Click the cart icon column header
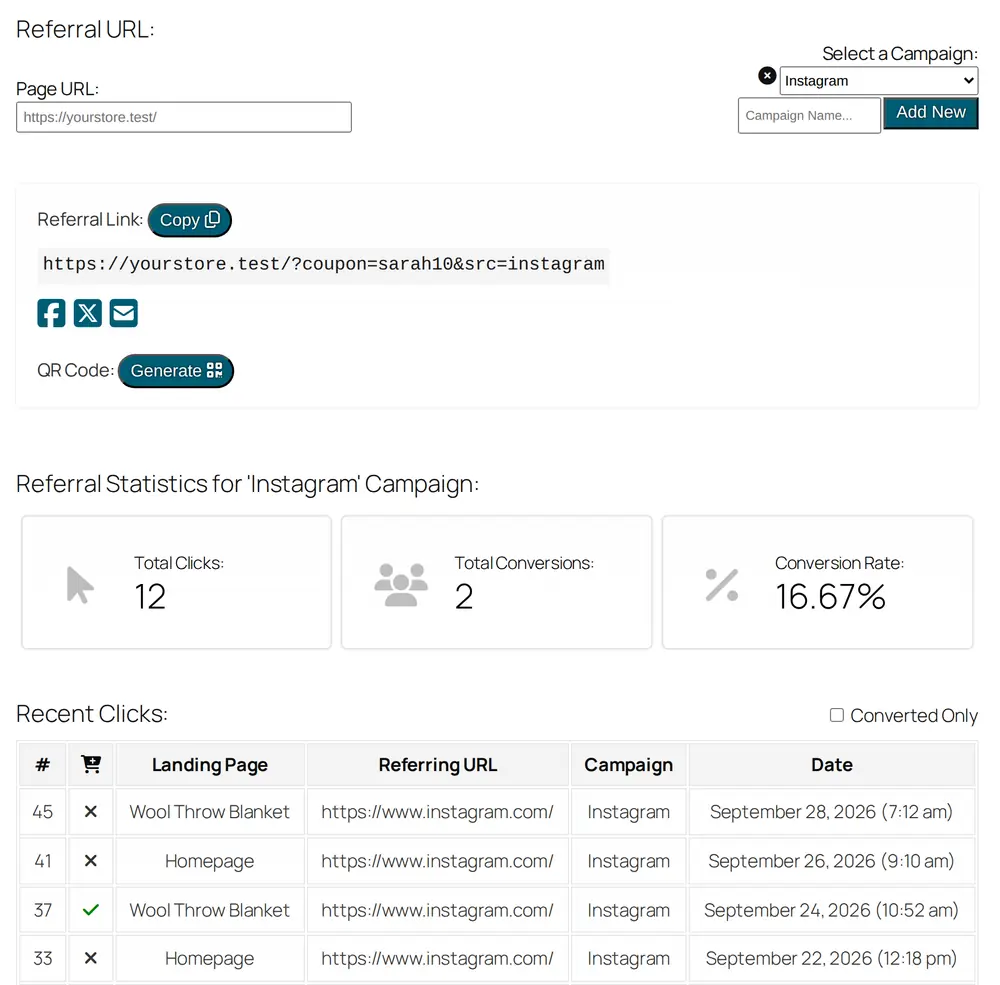 point(91,764)
